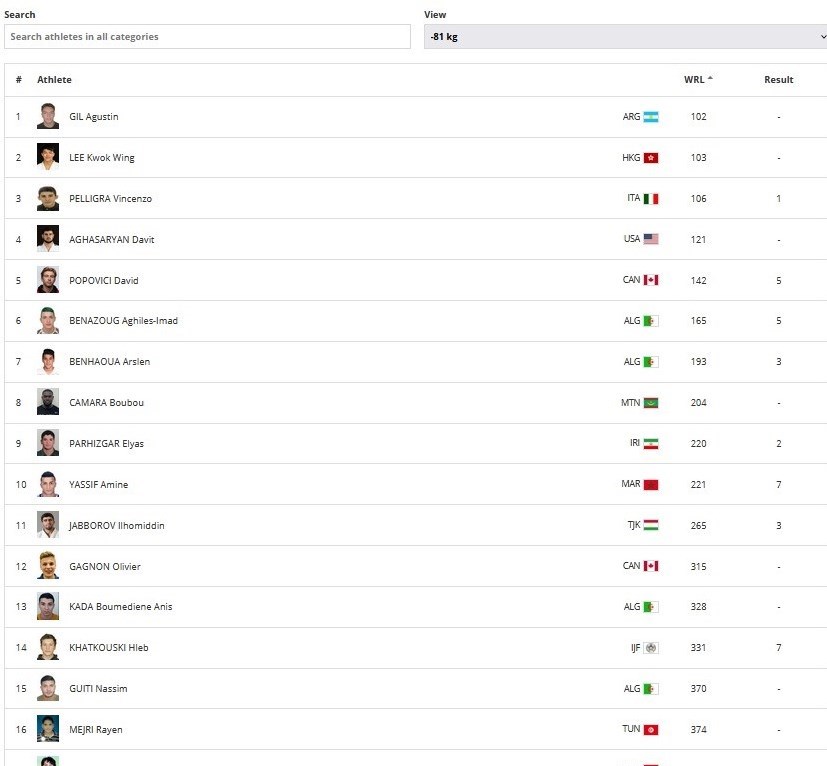The width and height of the screenshot is (827, 766).
Task: Select BENAZOUG Aghiles-Imad's name link
Action: 123,321
